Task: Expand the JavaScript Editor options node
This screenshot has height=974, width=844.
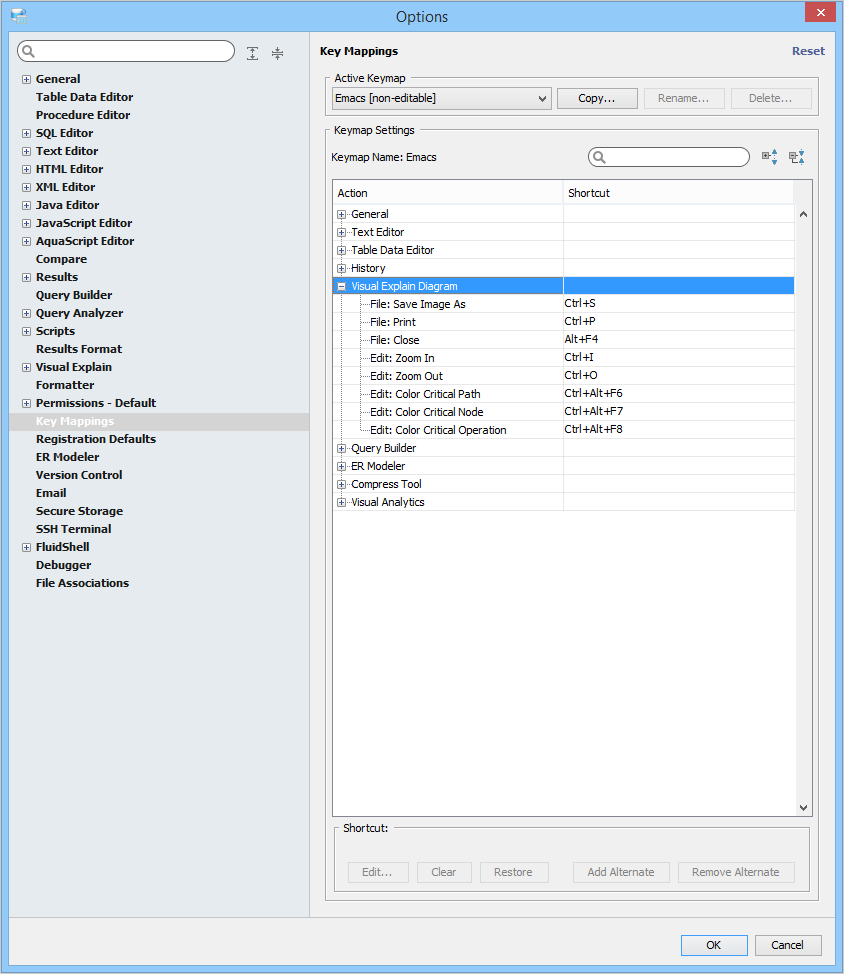Action: click(26, 224)
